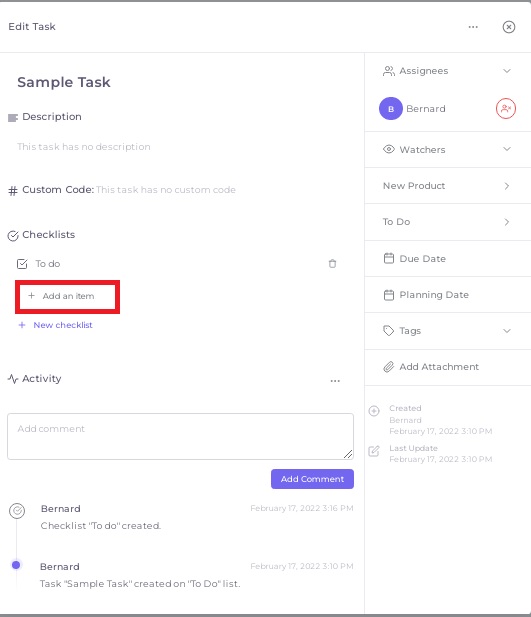Expand the Watchers chevron
The image size is (531, 617).
[507, 149]
